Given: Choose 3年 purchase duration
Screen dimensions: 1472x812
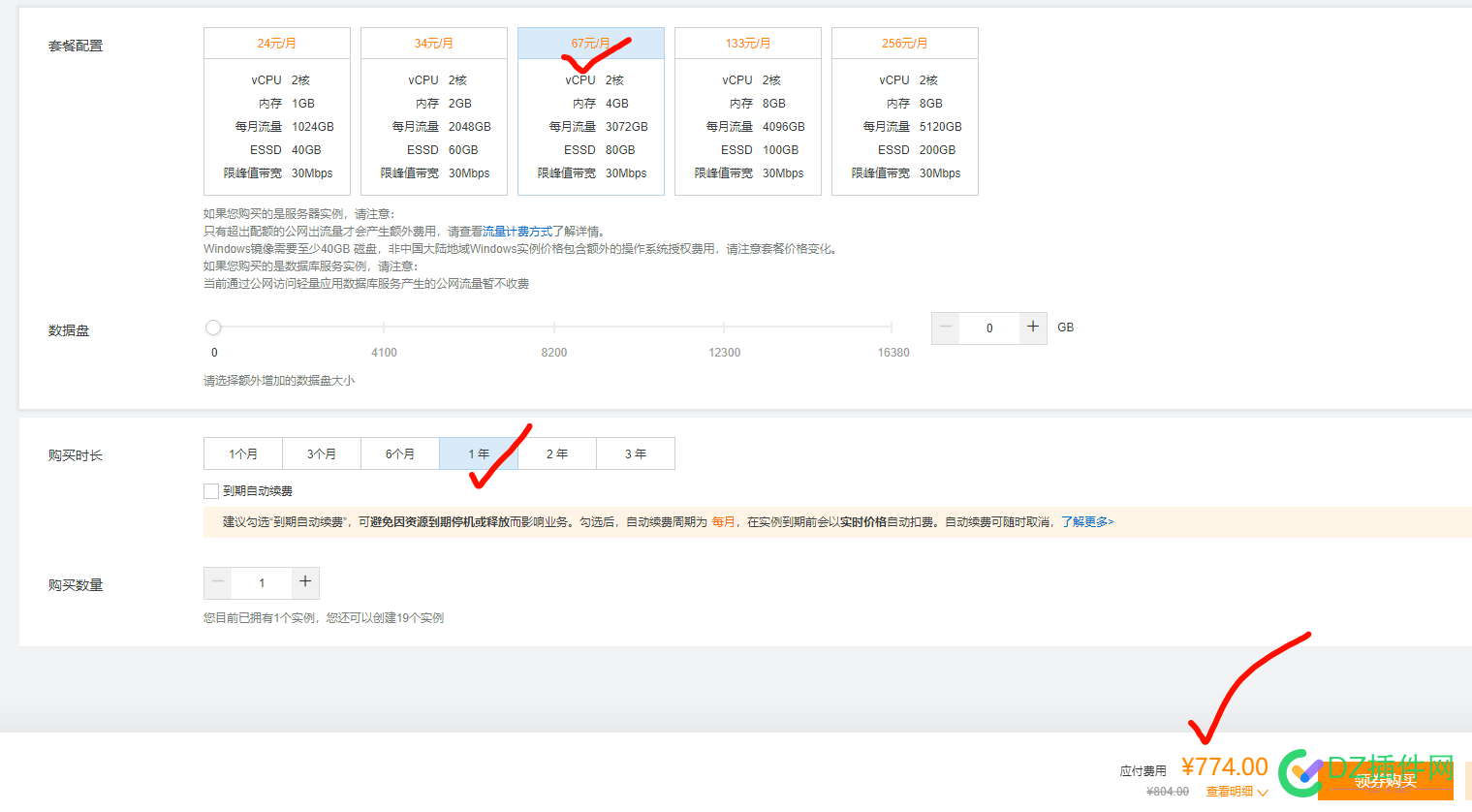Looking at the screenshot, I should click(636, 453).
